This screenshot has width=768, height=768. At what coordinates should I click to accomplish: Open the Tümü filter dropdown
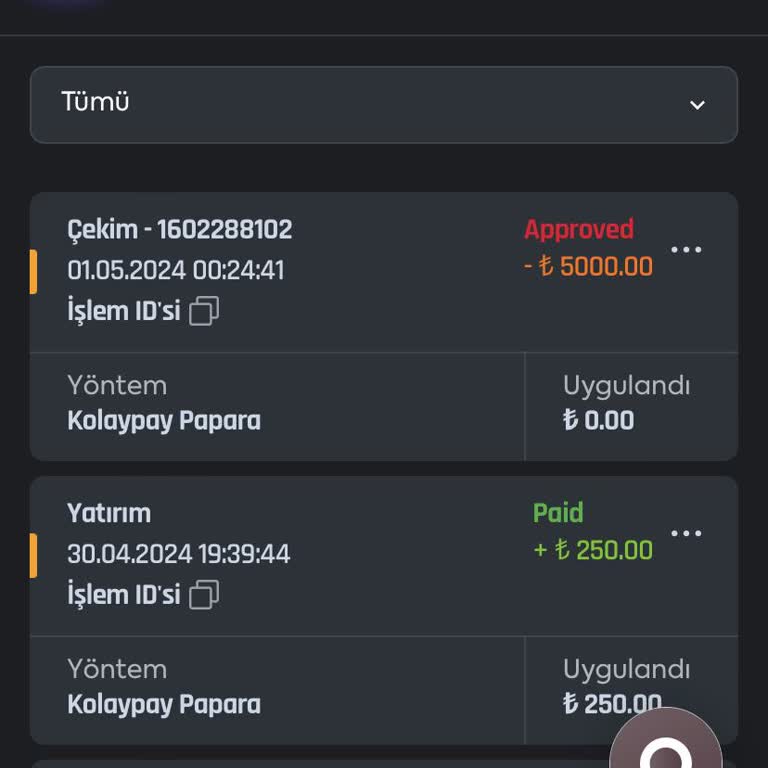pos(383,104)
